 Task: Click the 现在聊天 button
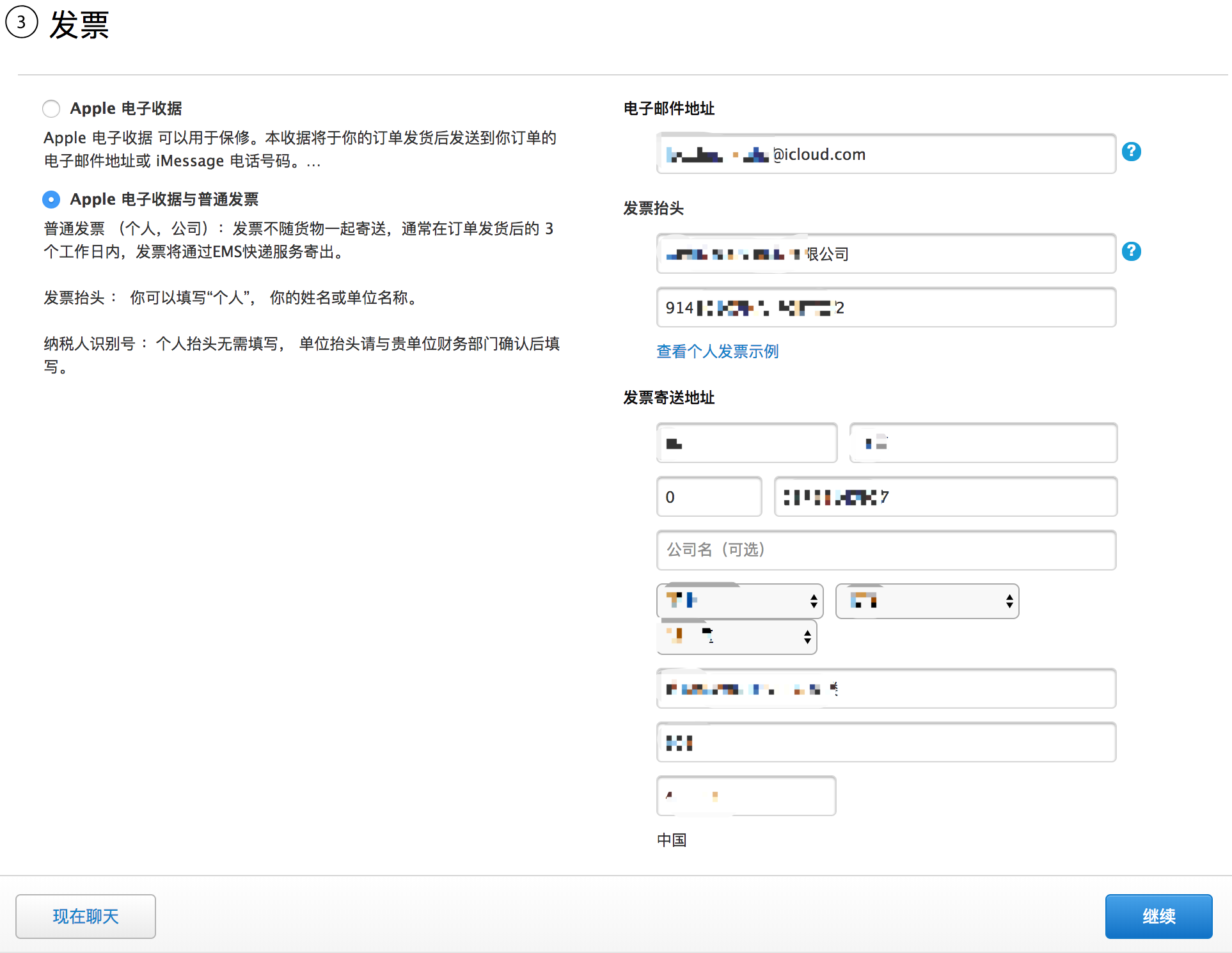coord(86,917)
